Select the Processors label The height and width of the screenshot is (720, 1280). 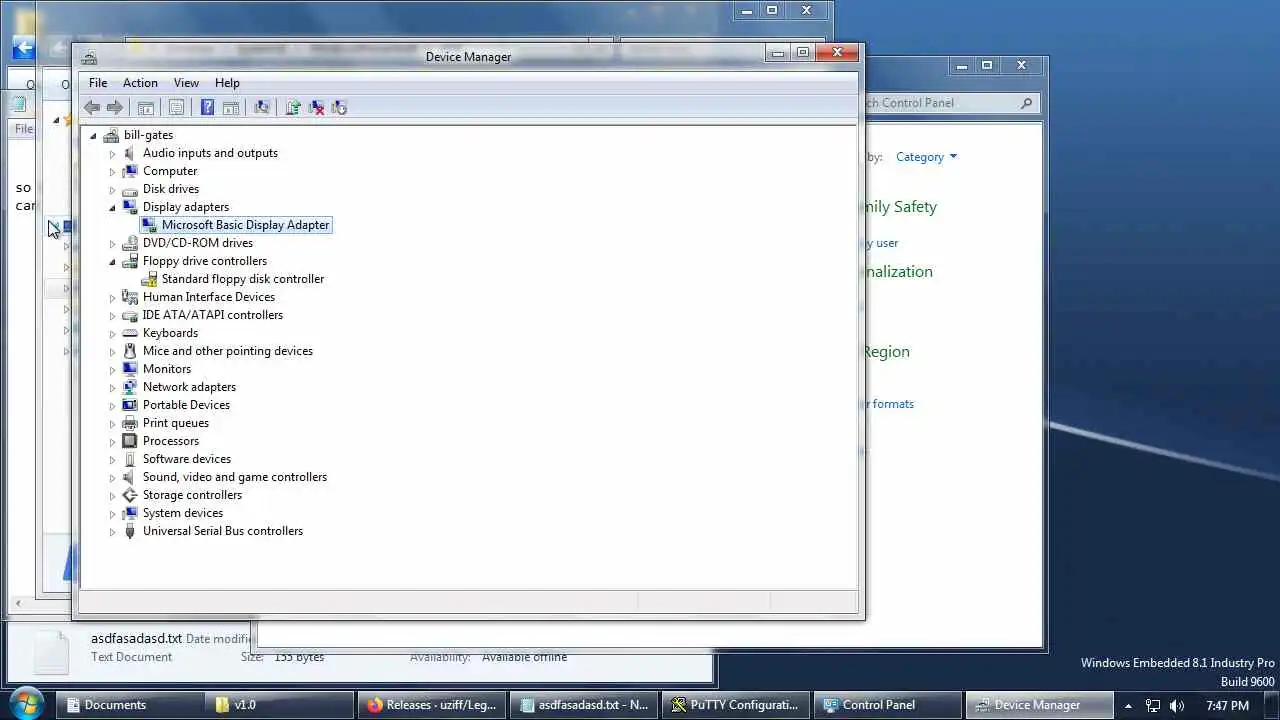point(171,441)
